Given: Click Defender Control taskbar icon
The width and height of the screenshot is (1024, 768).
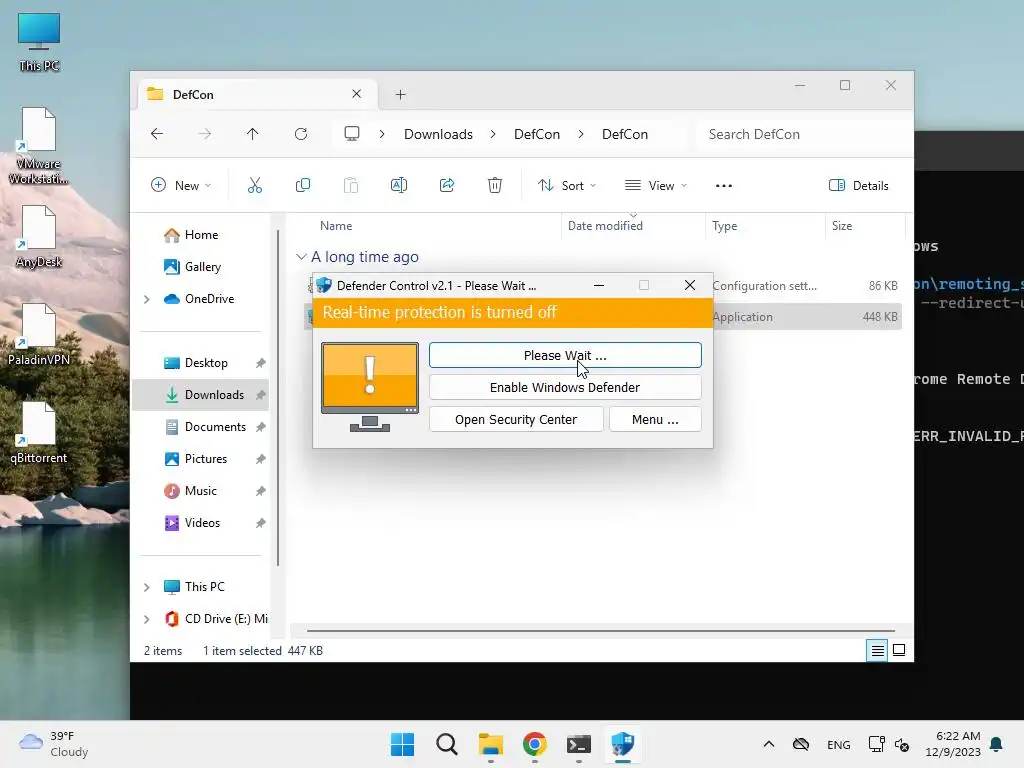Looking at the screenshot, I should tap(623, 744).
